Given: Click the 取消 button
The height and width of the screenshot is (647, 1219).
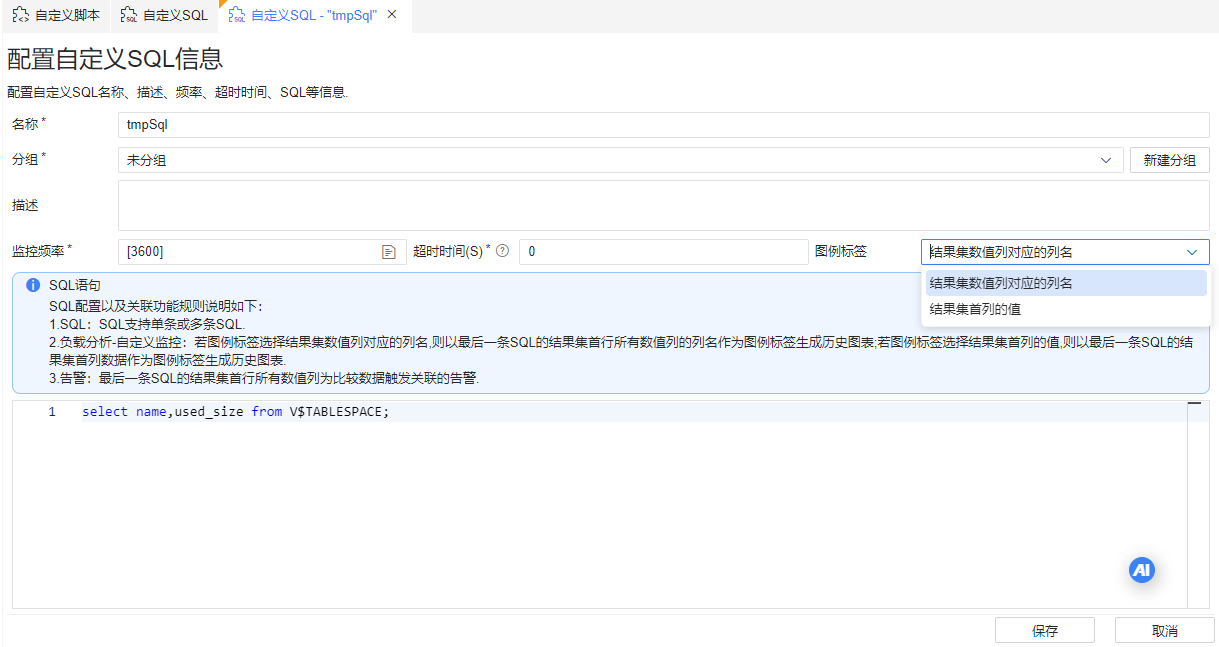Looking at the screenshot, I should pos(1165,631).
